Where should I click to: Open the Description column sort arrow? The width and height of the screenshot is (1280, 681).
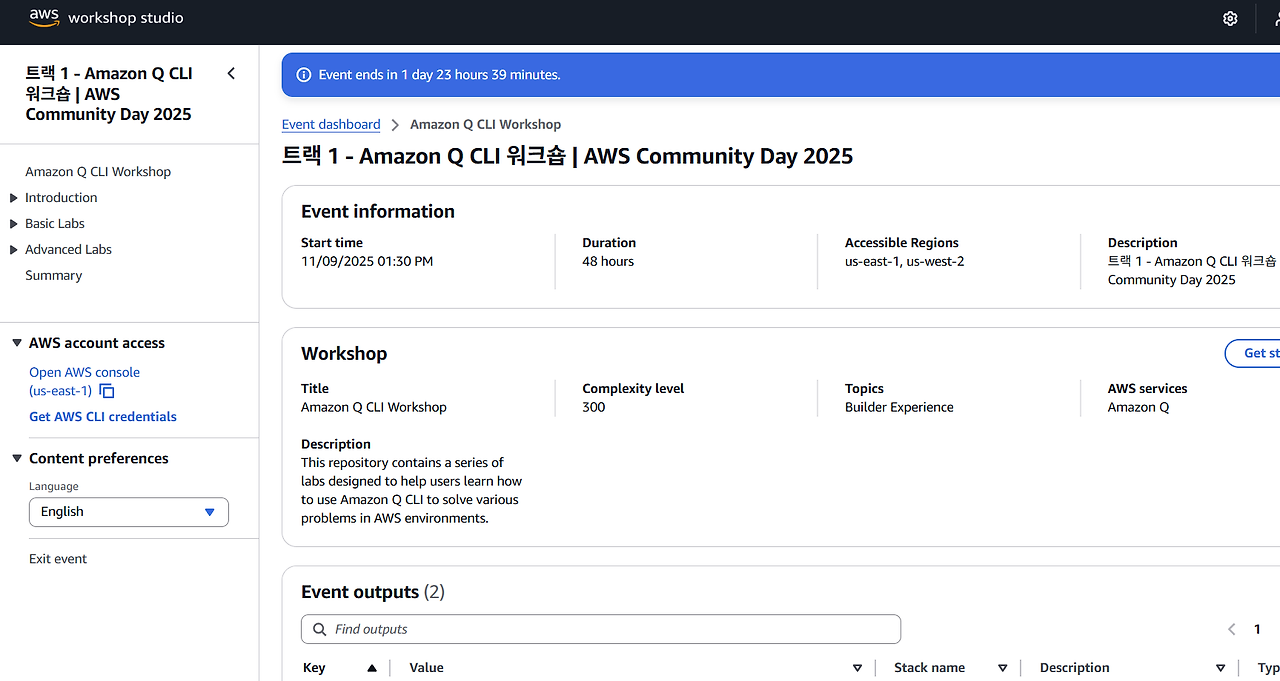coord(1221,668)
